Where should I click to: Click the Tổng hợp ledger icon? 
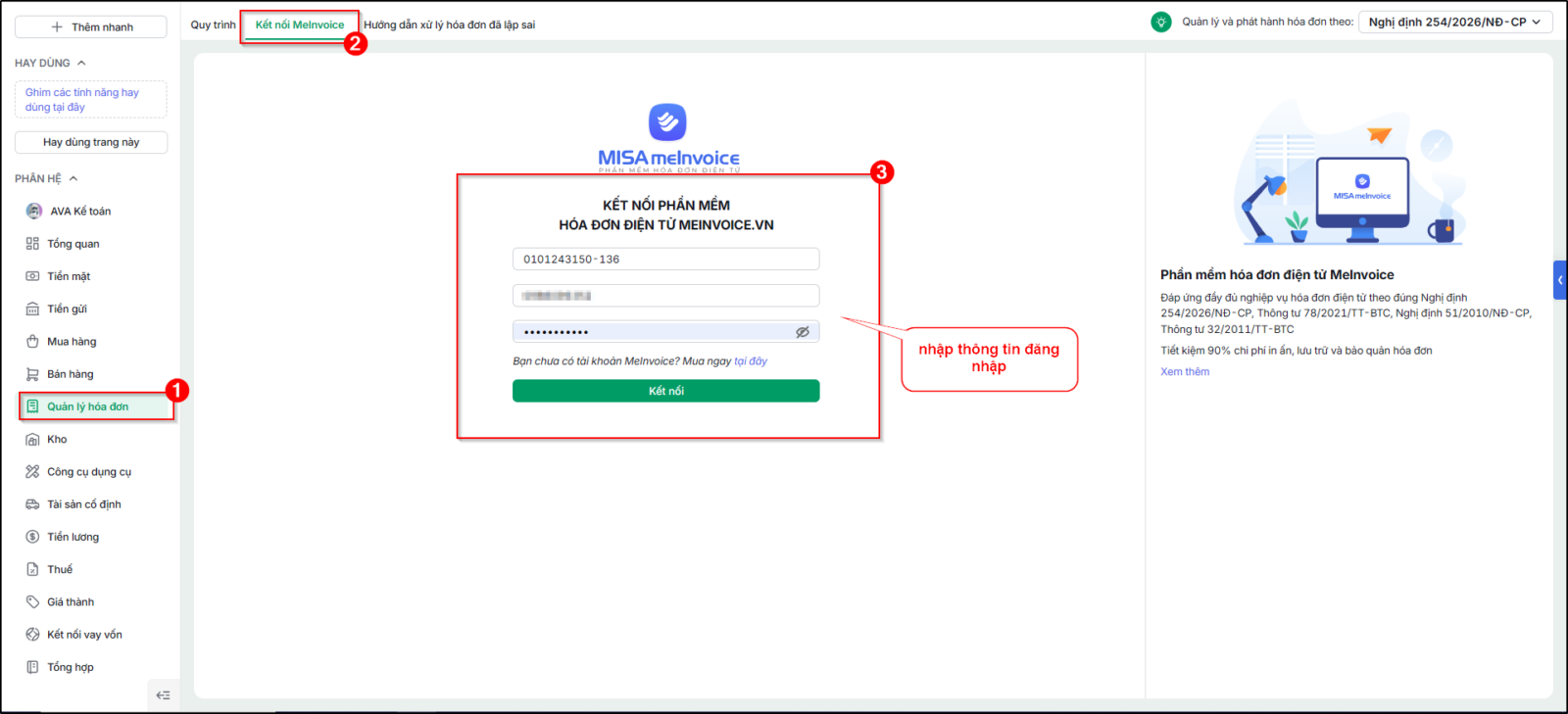point(32,667)
